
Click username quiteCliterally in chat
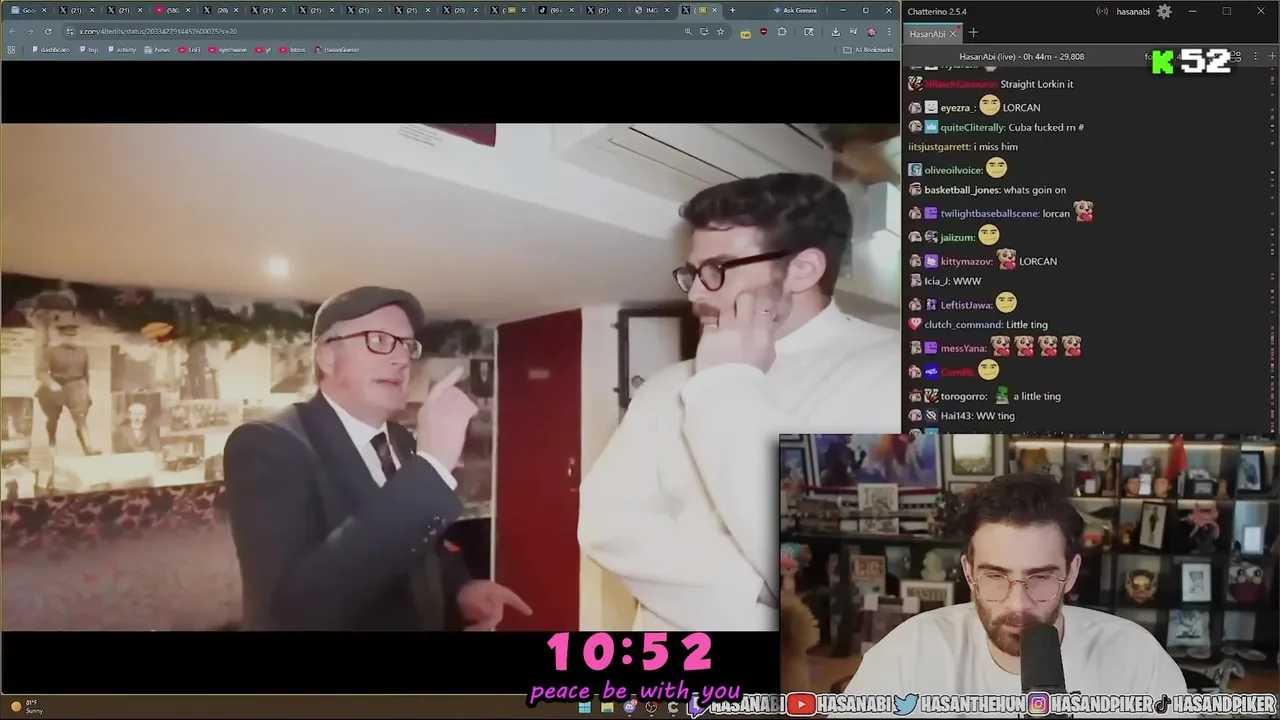click(972, 127)
